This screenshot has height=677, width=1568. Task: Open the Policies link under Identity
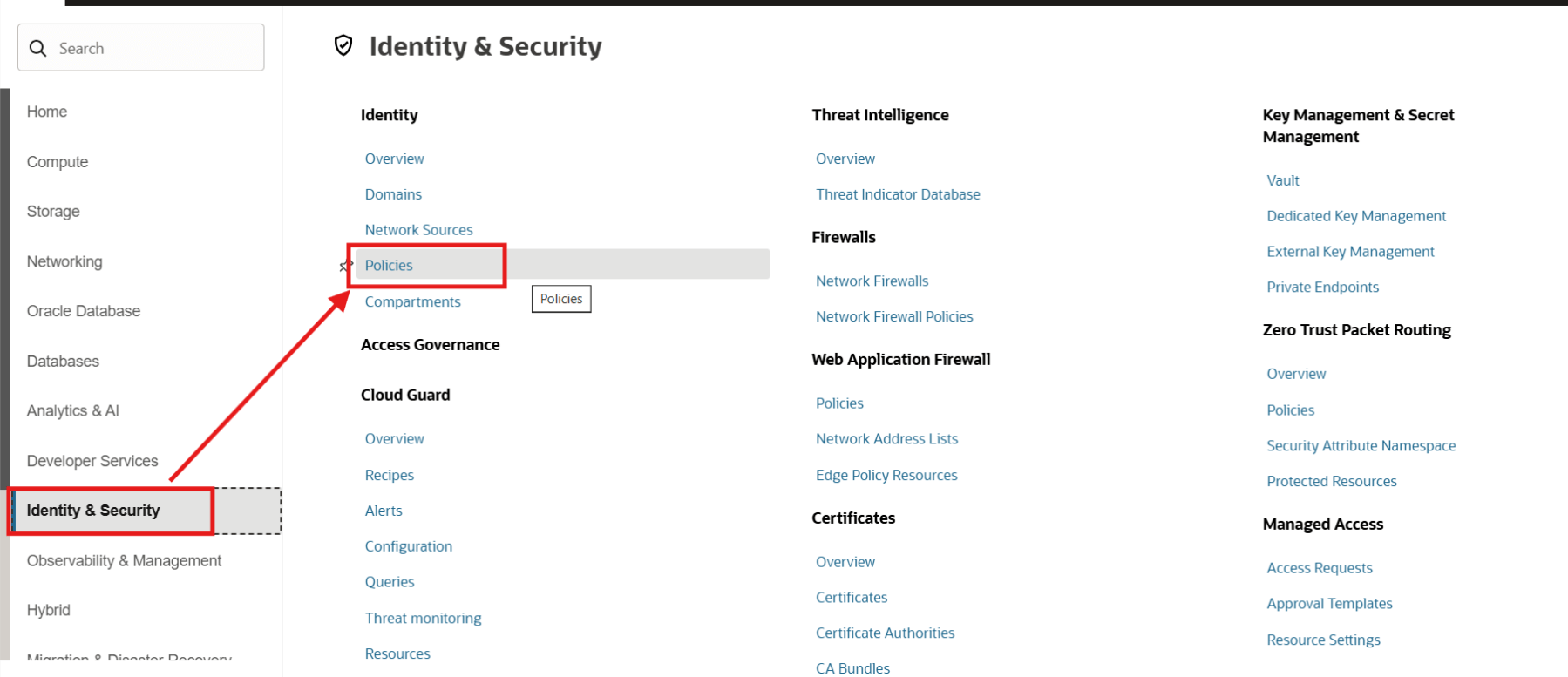pos(389,266)
